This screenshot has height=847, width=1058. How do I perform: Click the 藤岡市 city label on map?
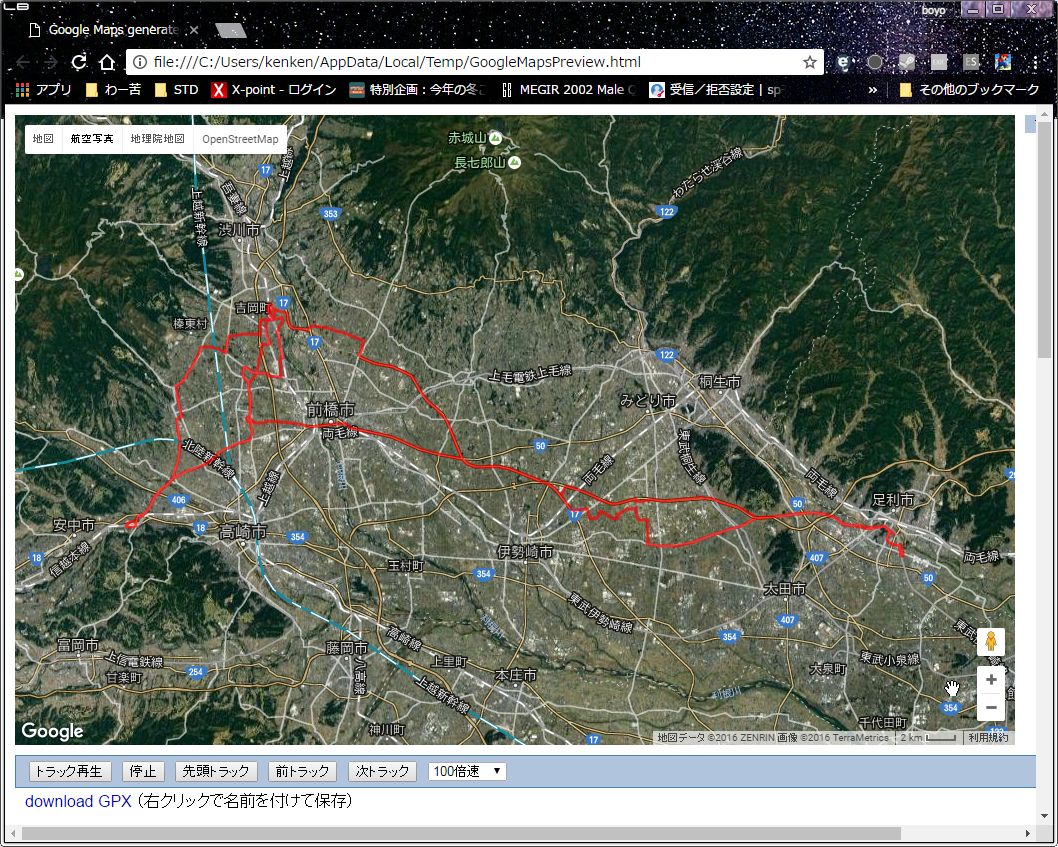[347, 648]
